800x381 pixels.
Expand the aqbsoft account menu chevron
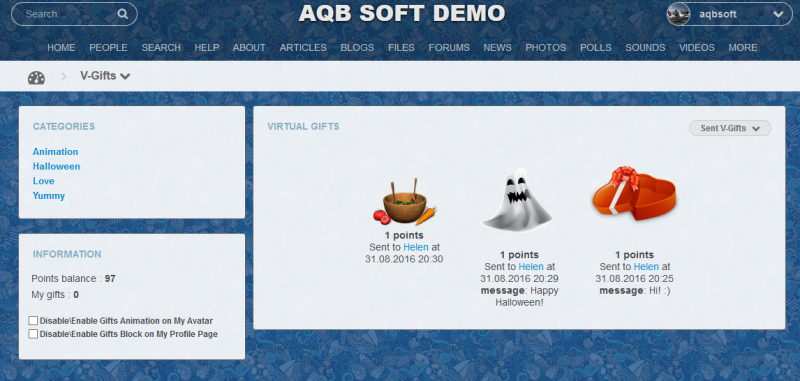(x=778, y=14)
